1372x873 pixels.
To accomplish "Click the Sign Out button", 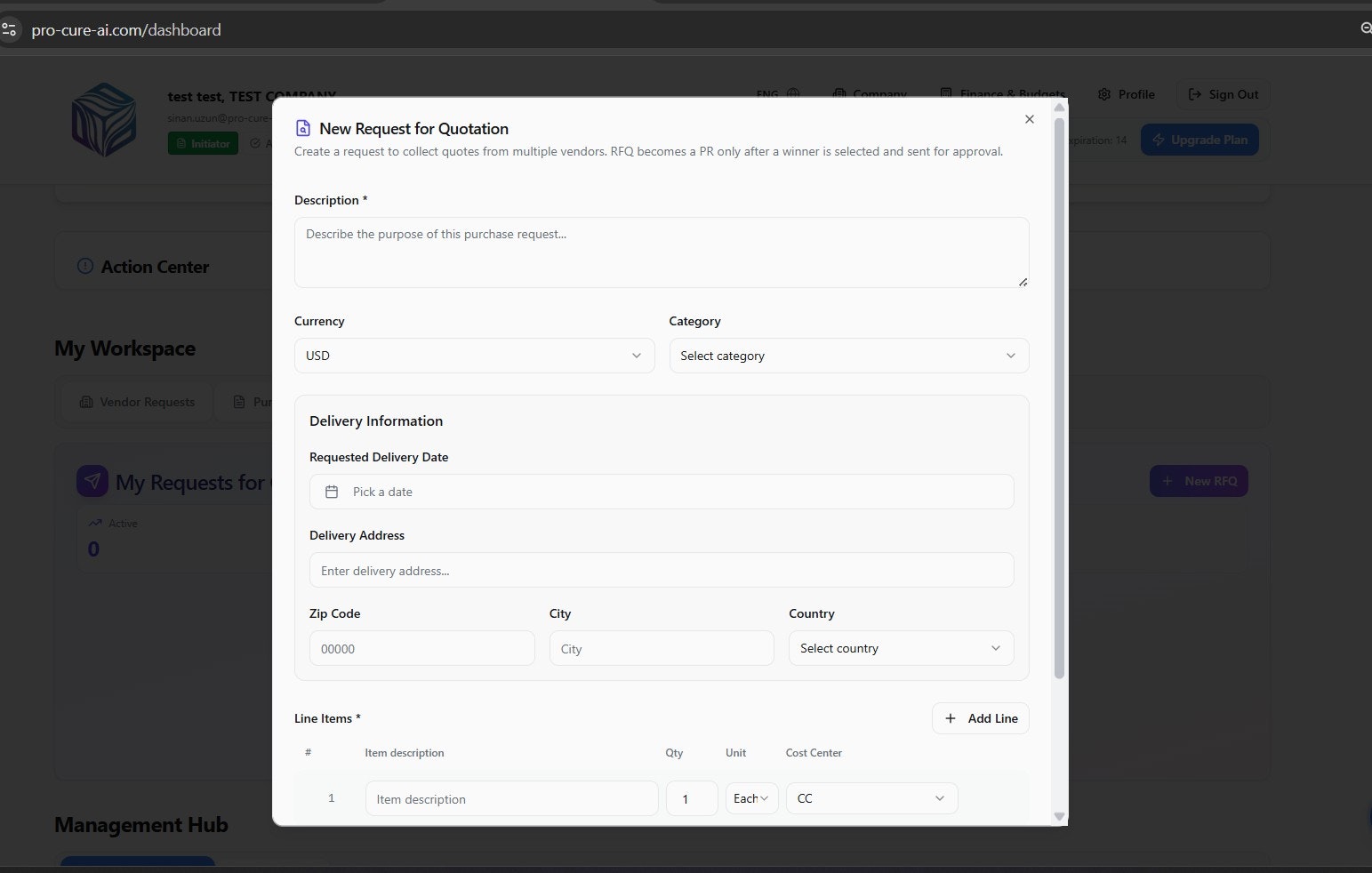I will (1224, 94).
